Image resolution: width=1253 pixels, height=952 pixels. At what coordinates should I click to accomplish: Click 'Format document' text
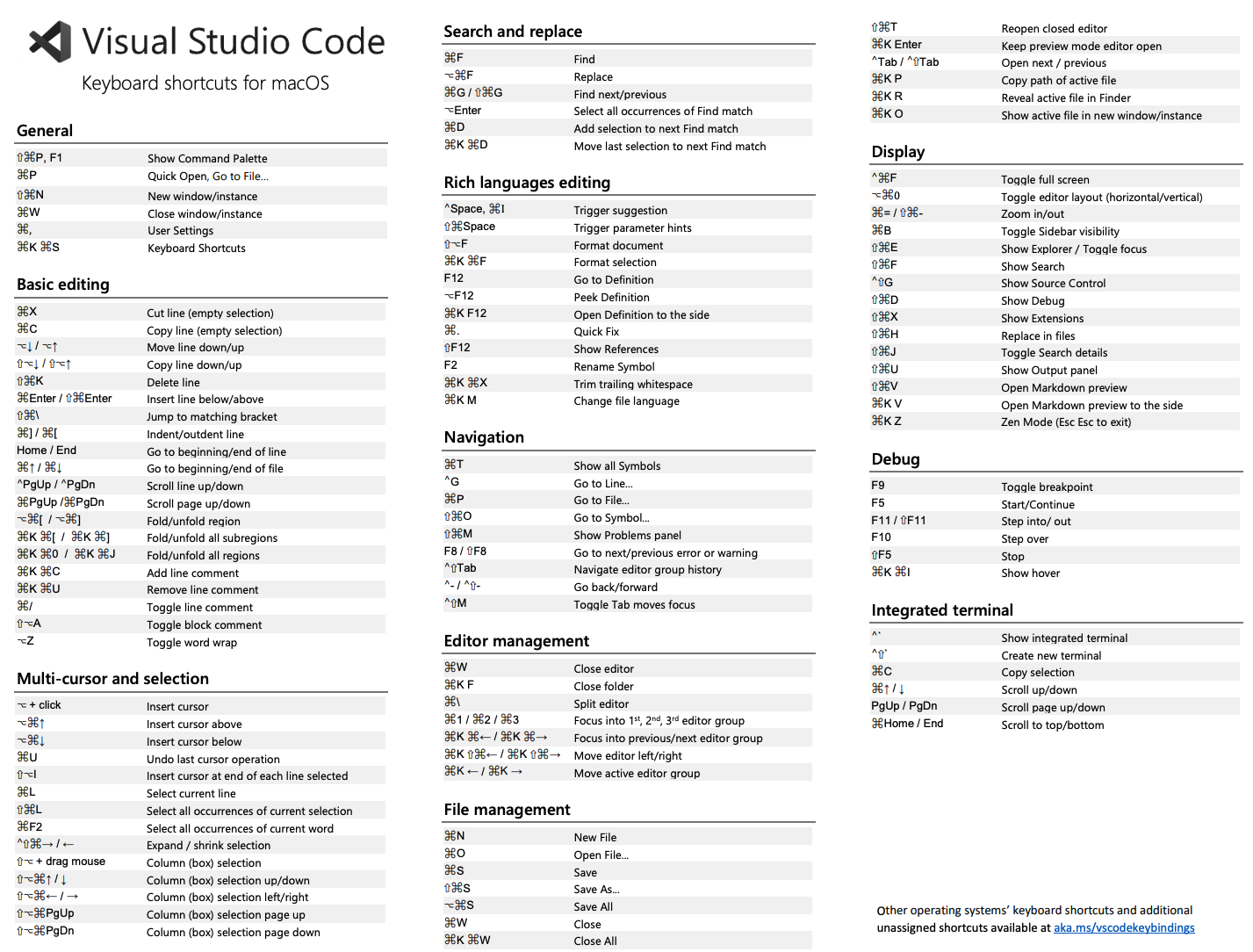[x=618, y=246]
